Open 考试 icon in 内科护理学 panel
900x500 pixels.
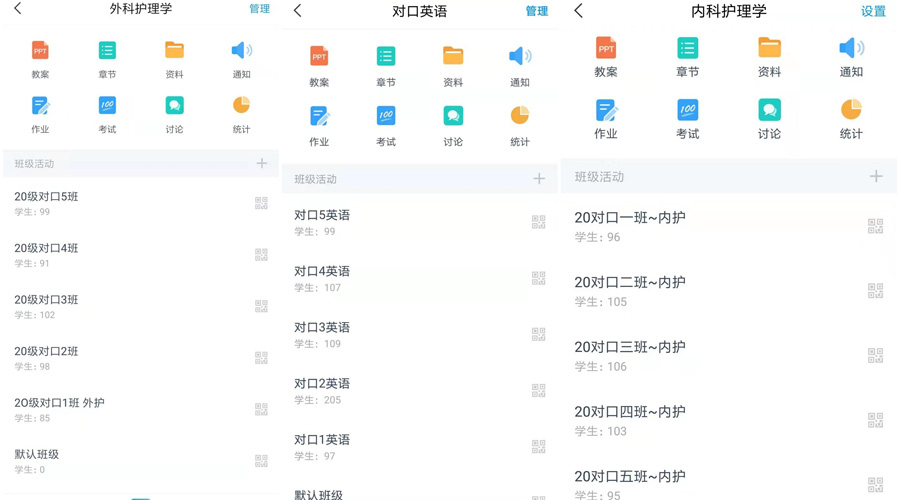pos(687,110)
